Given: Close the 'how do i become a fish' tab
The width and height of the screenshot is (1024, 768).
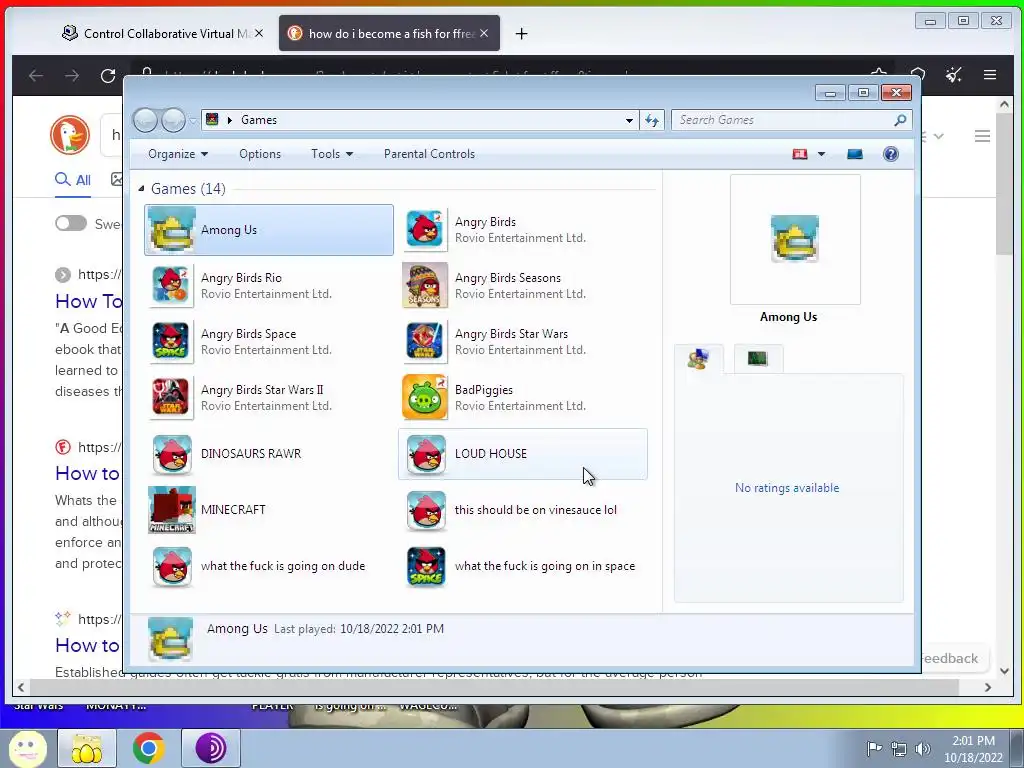Looking at the screenshot, I should tap(484, 33).
